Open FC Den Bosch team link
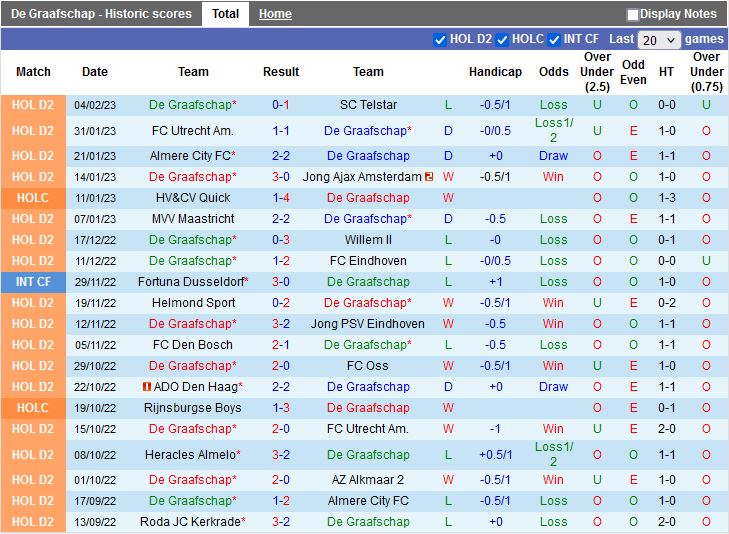 click(x=192, y=344)
